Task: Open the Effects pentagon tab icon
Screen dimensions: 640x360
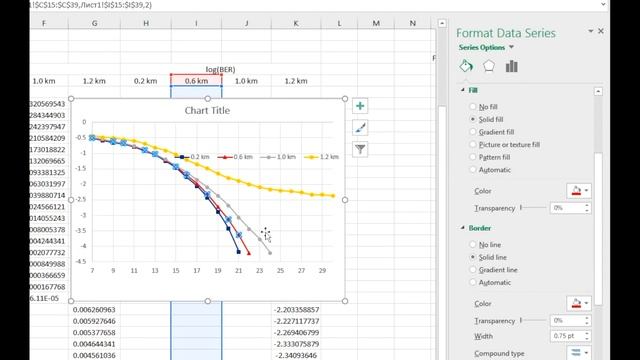Action: coord(489,66)
